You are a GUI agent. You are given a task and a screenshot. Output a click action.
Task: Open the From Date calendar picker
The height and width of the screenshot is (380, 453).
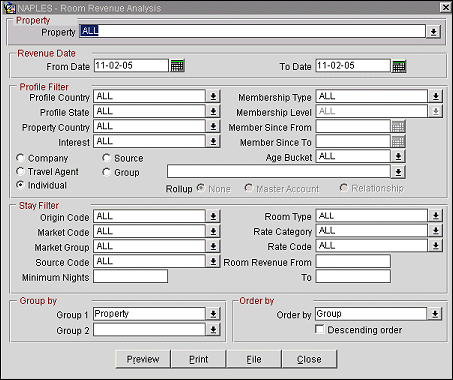pos(177,66)
